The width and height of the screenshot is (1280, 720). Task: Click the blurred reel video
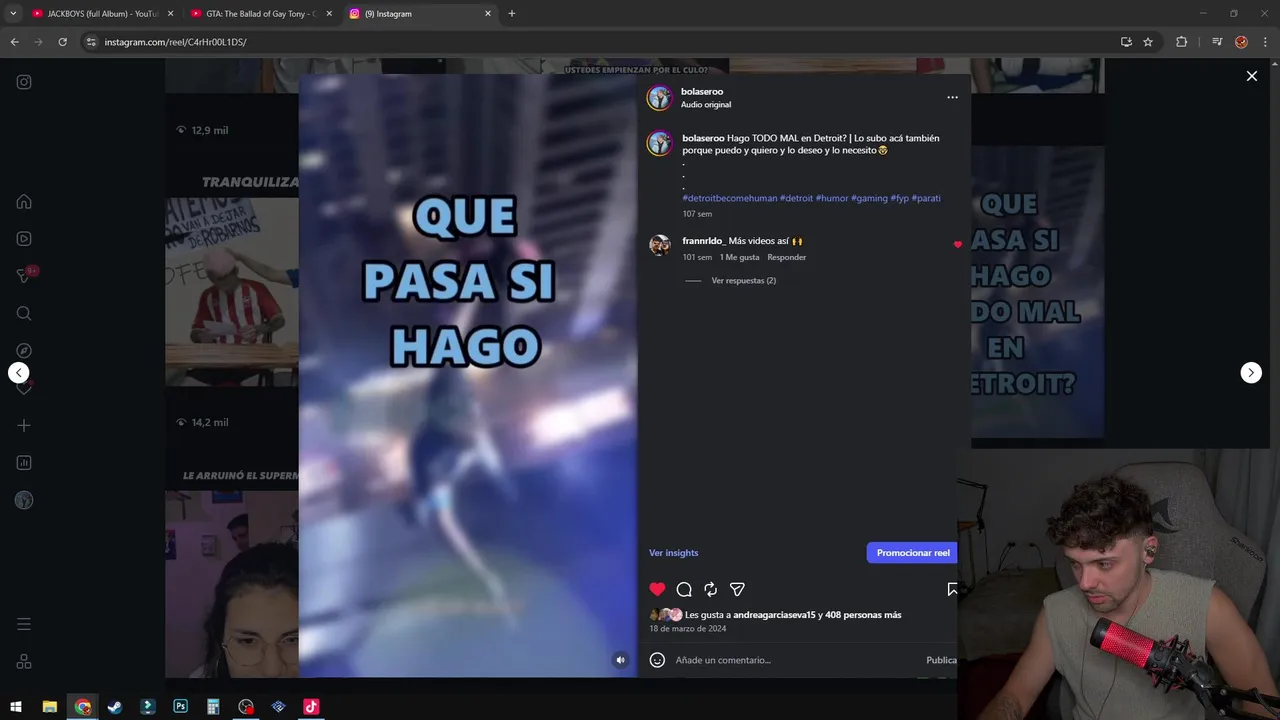click(x=468, y=376)
